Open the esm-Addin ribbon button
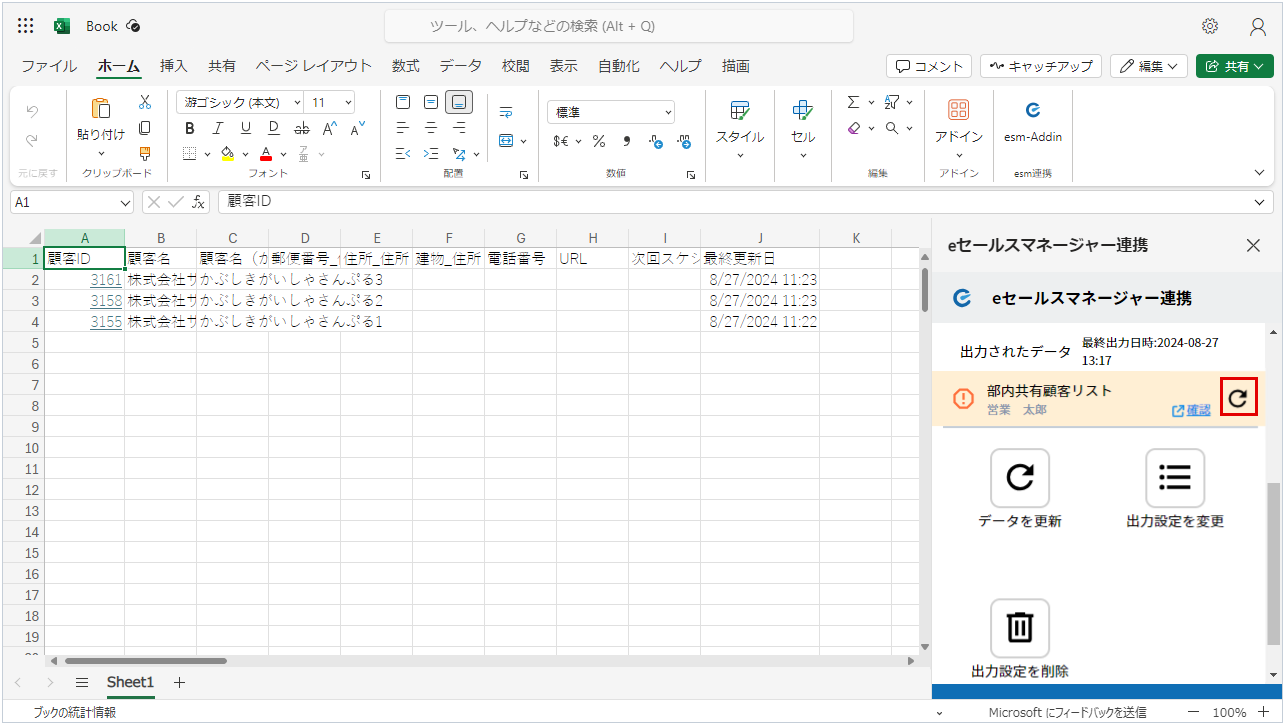 point(1033,121)
